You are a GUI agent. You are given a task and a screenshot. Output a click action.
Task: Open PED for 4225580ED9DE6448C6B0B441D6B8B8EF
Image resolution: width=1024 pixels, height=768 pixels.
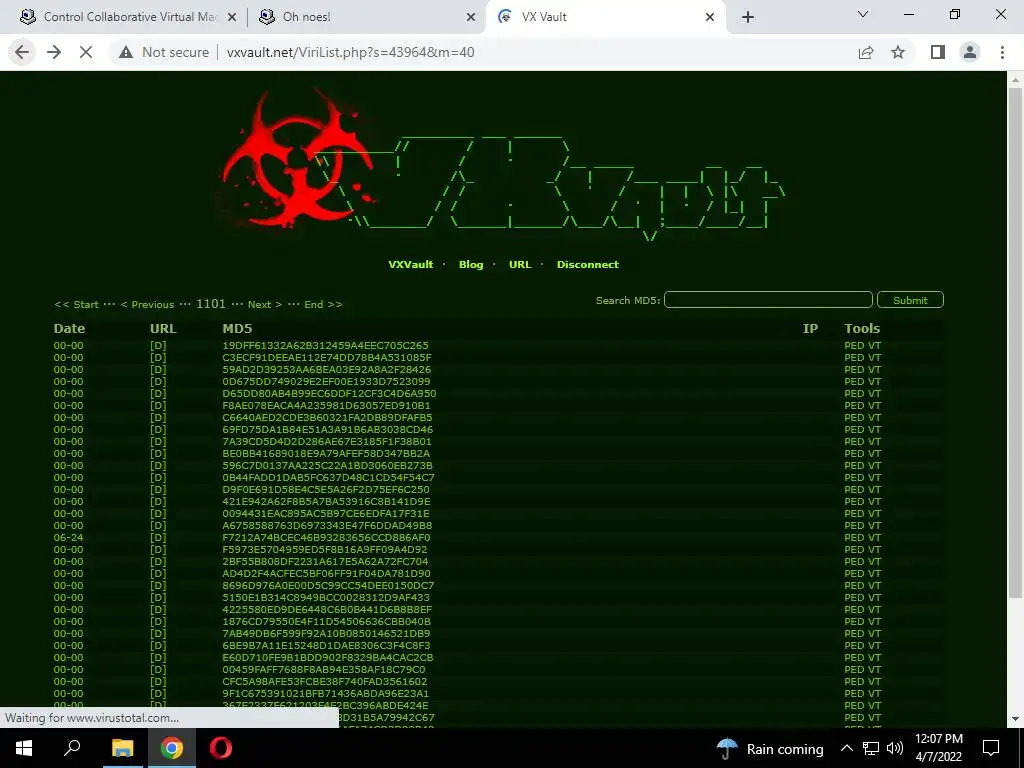tap(854, 609)
